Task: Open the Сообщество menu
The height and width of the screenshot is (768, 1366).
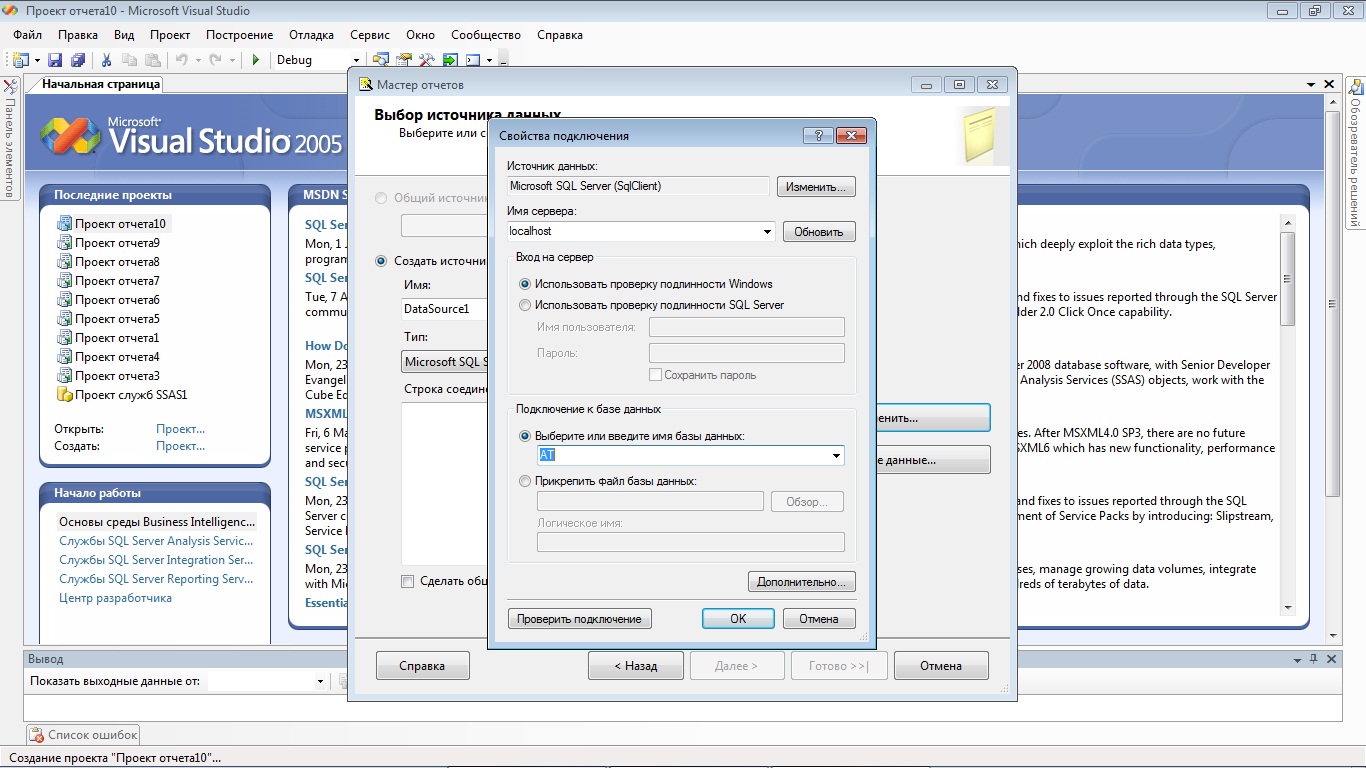Action: coord(486,34)
